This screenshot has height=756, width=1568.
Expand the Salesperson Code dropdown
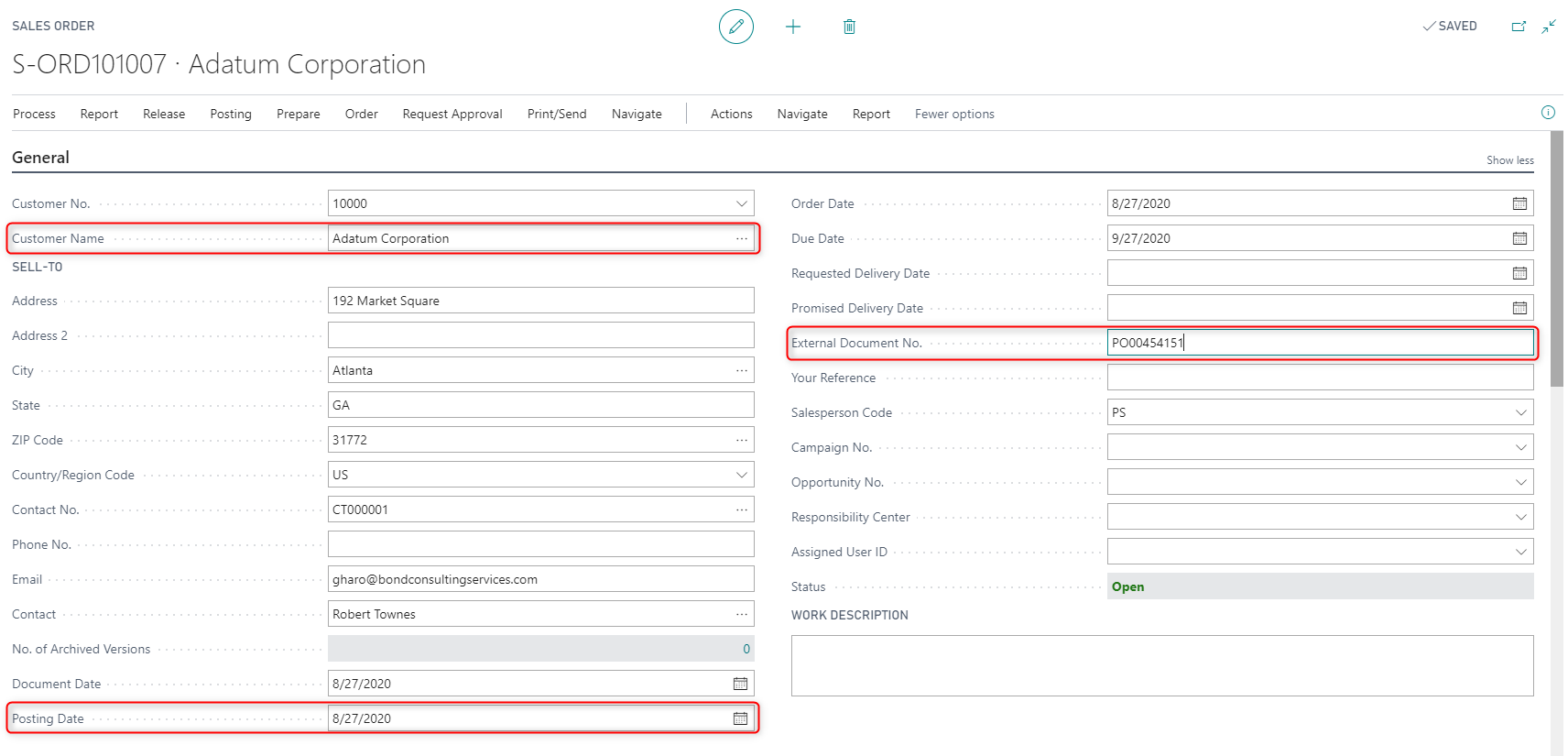[1520, 412]
